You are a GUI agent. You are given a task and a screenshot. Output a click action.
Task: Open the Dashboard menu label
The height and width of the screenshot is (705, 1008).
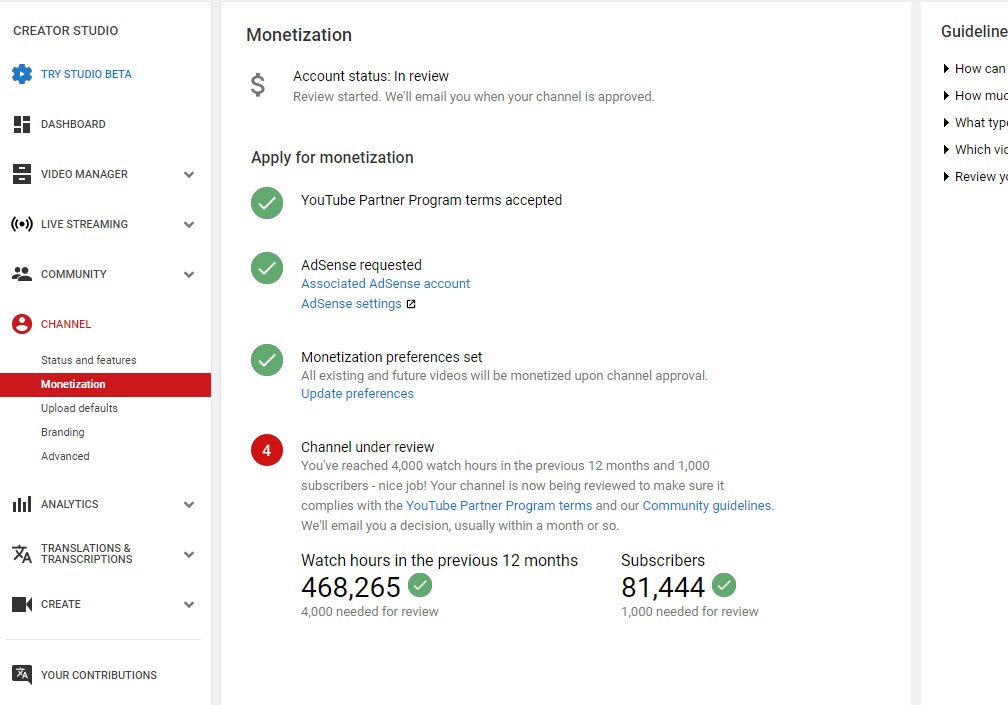point(73,124)
